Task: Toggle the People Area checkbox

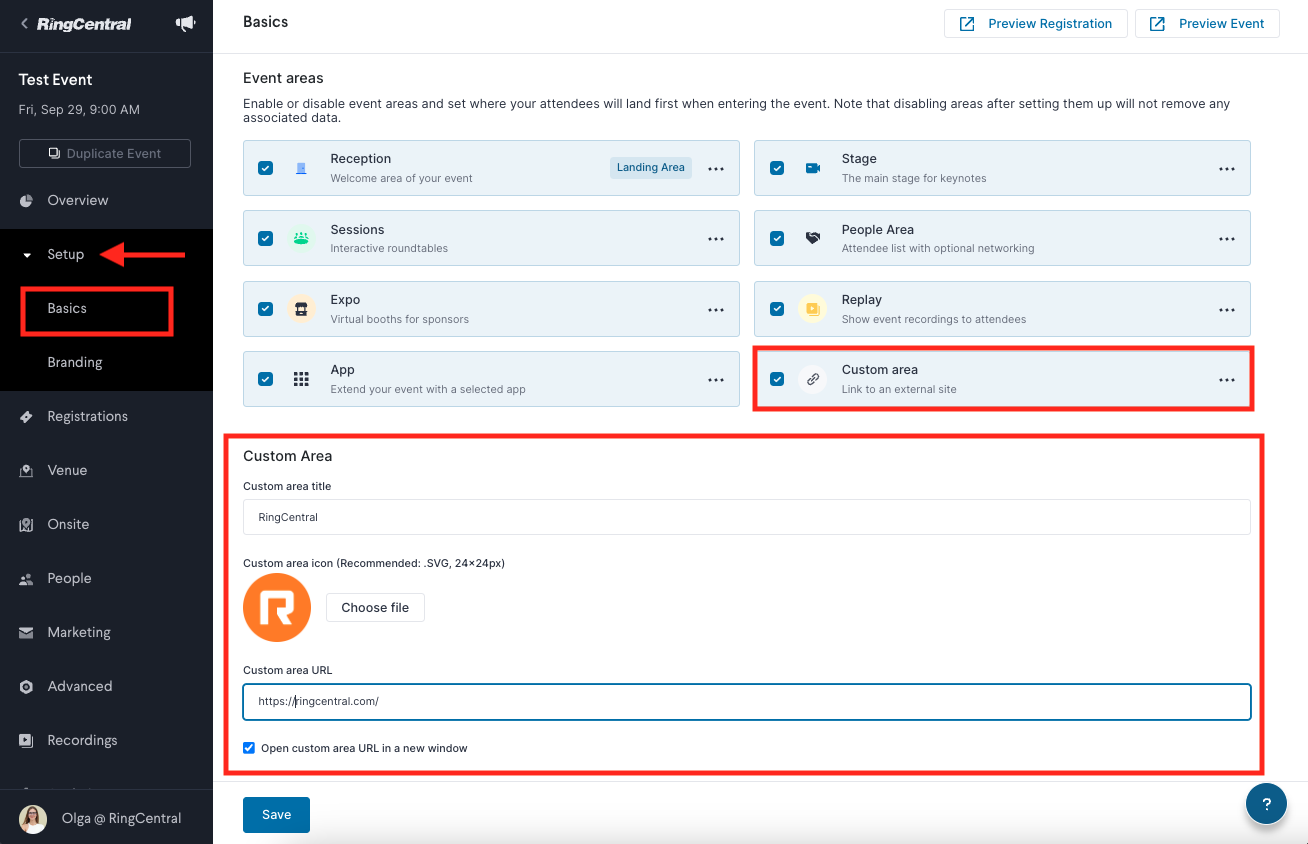Action: [777, 238]
